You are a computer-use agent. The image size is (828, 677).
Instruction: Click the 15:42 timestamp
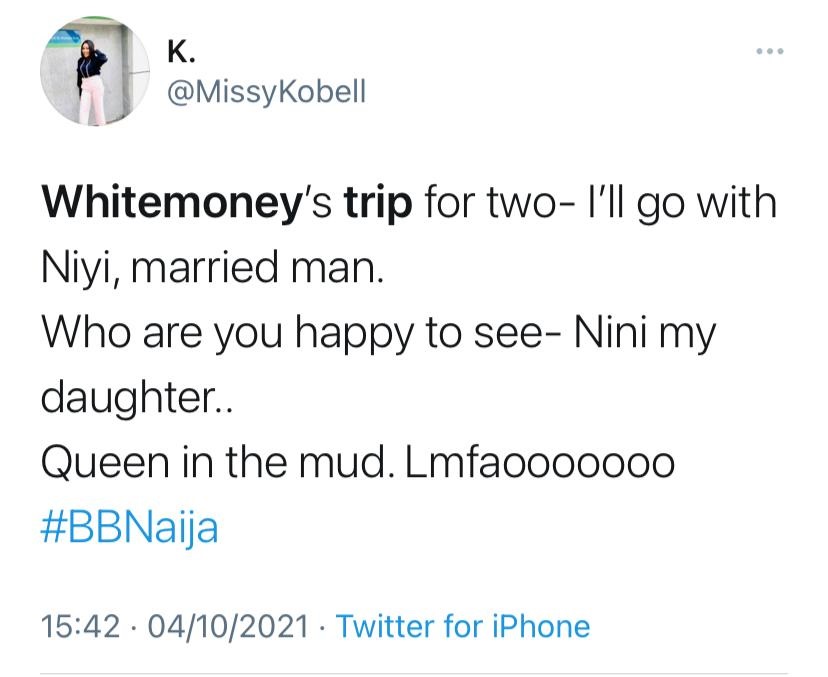pyautogui.click(x=77, y=627)
